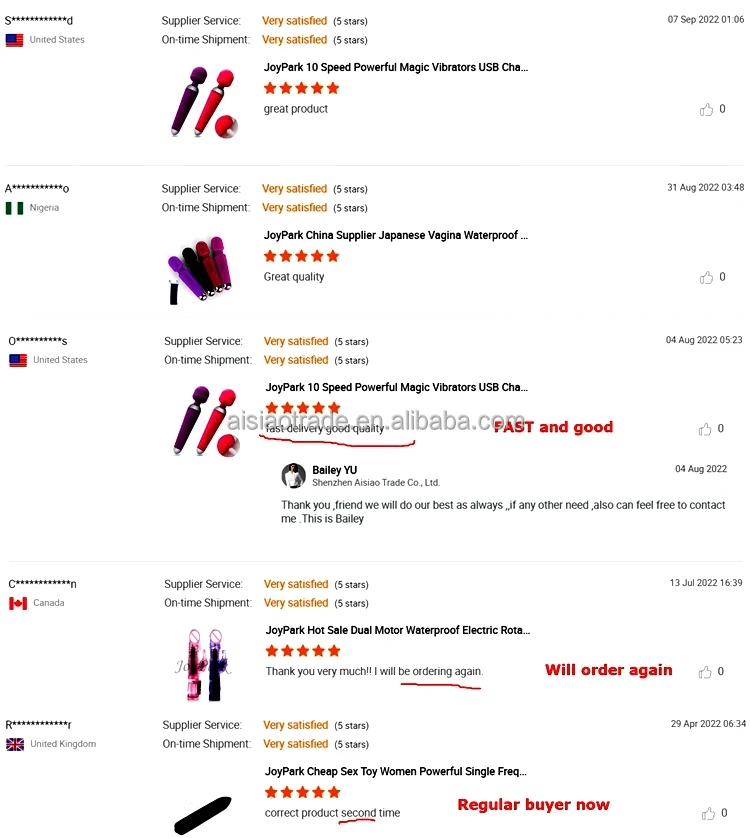Like the 'Great quality' review from Nigeria

[x=706, y=278]
